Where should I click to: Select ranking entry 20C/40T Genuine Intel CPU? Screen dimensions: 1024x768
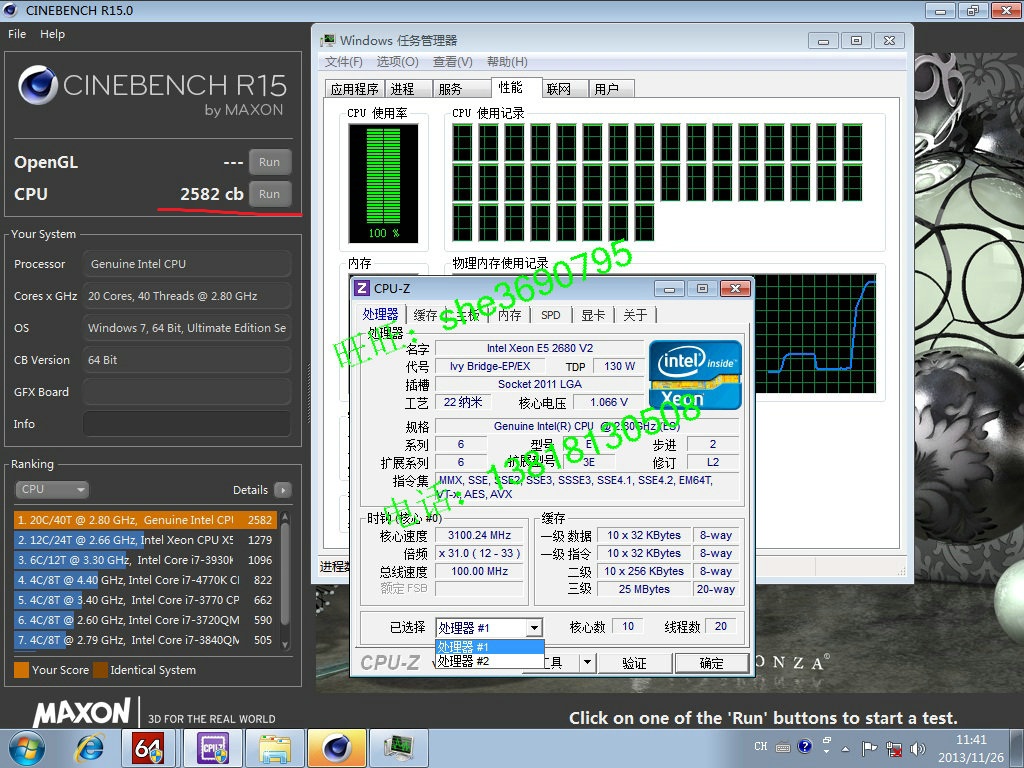tap(145, 520)
